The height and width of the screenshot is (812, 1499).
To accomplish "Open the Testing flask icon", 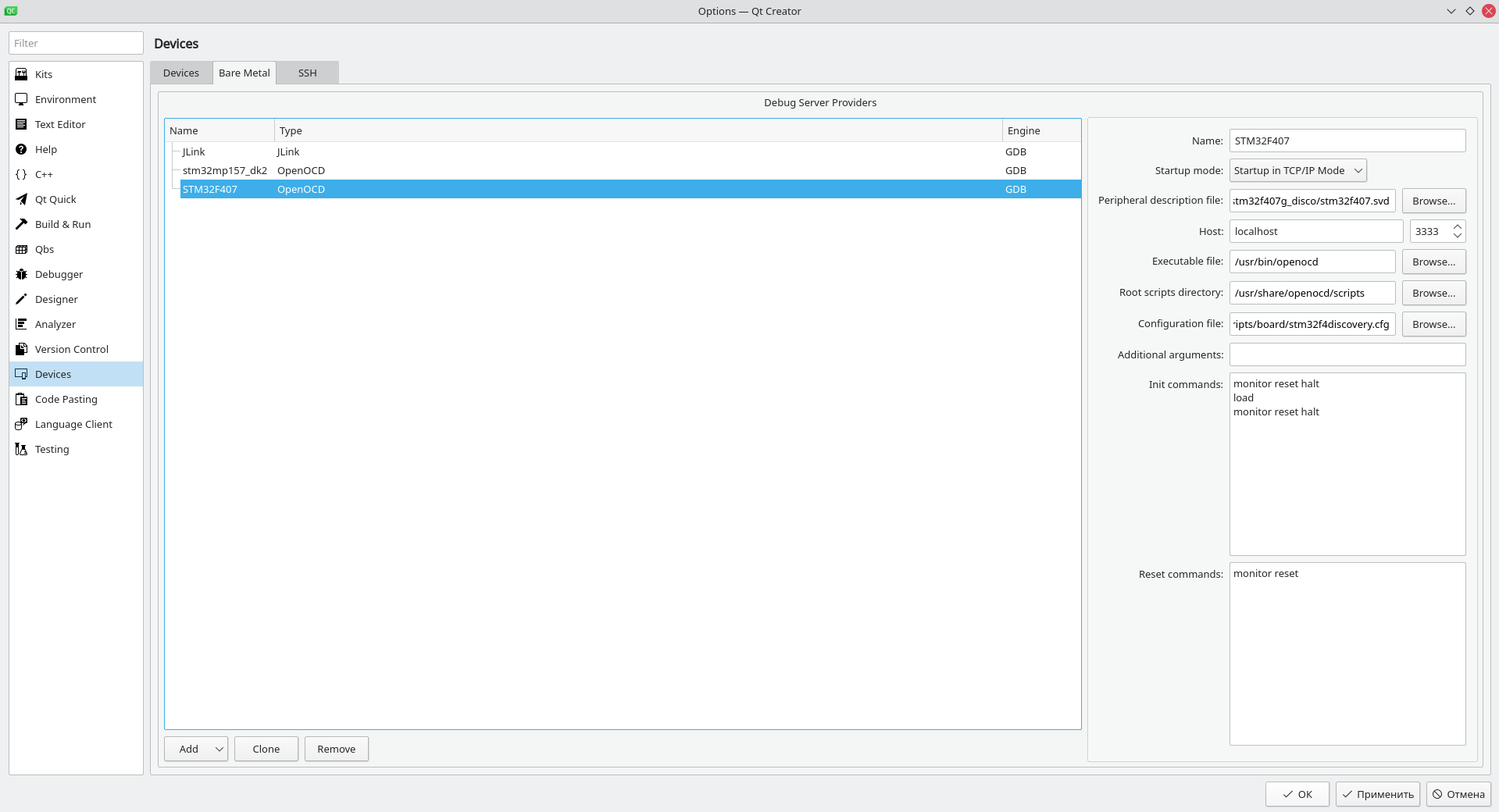I will point(21,449).
